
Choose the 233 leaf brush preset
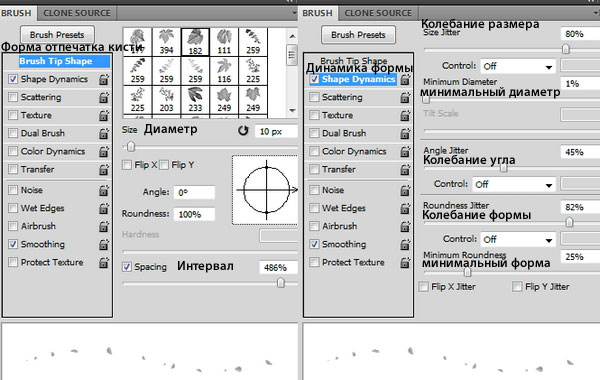click(195, 99)
